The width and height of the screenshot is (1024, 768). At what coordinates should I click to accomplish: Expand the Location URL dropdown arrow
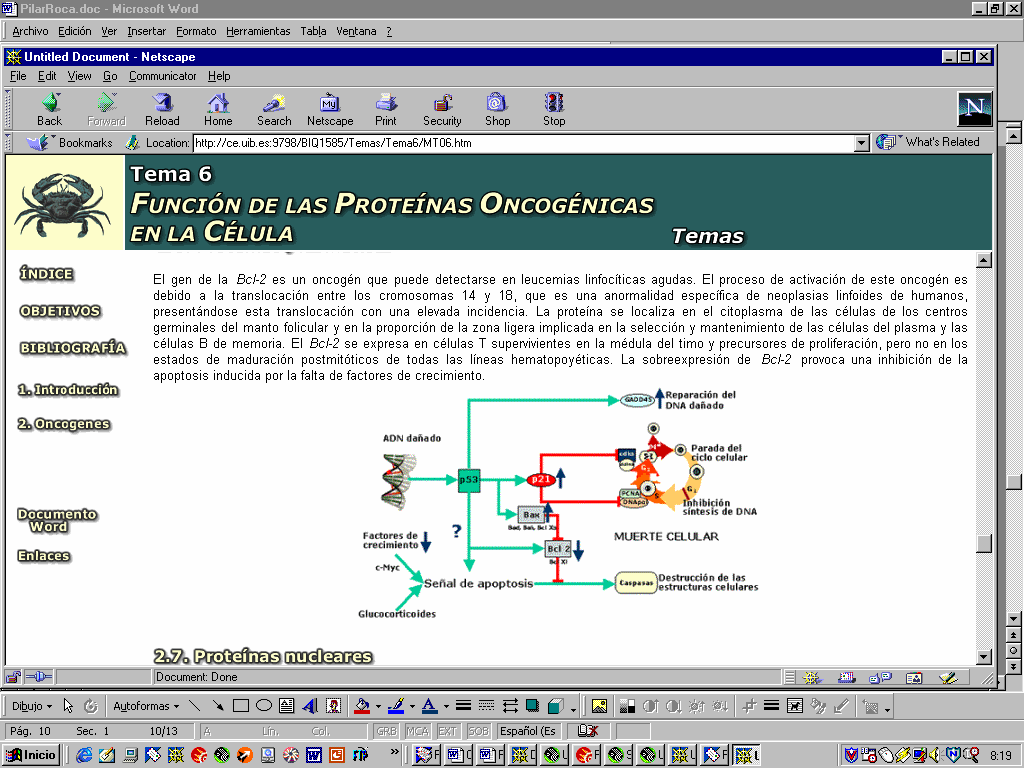click(x=862, y=143)
